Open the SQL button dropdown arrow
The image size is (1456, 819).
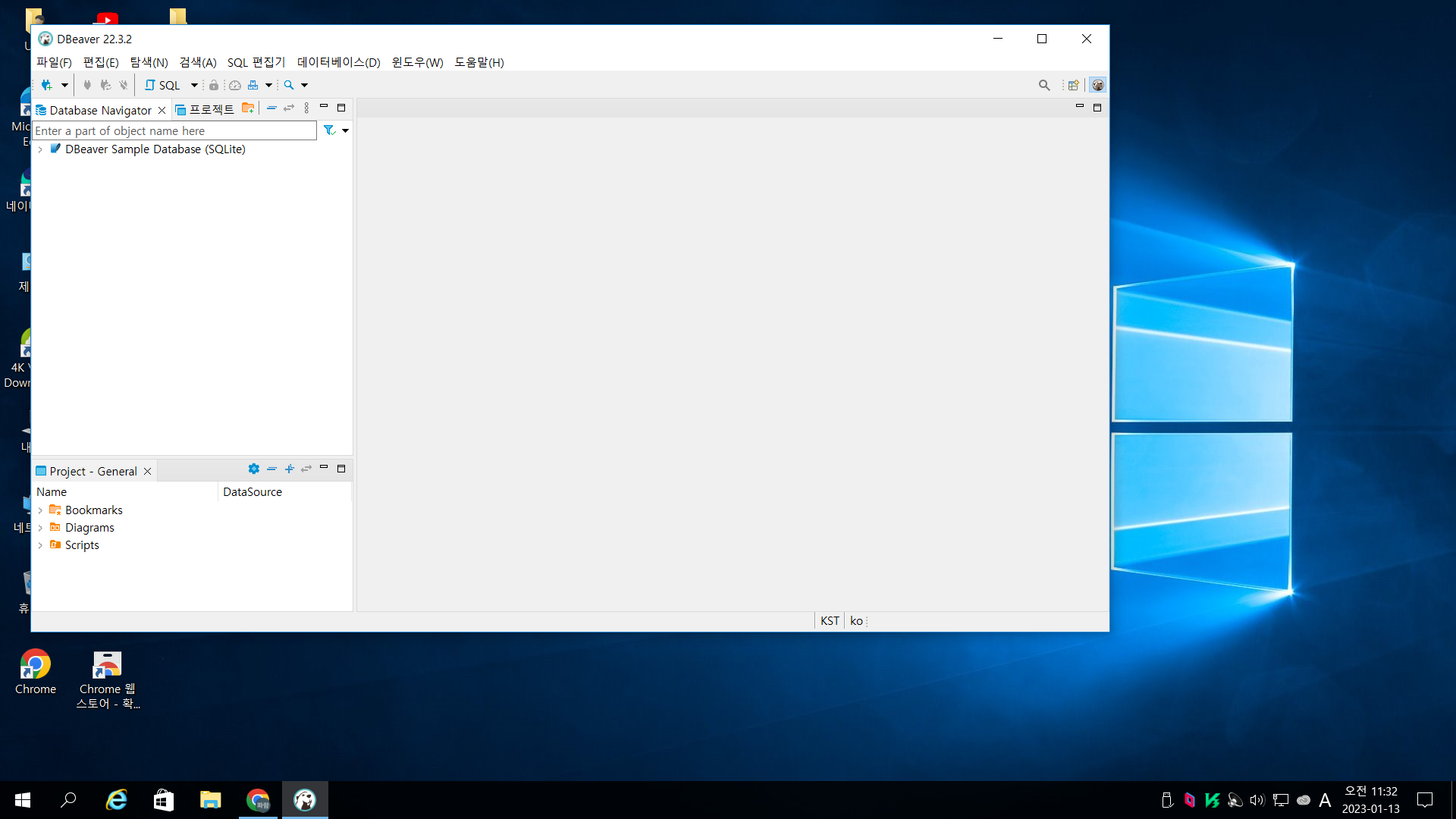(194, 85)
